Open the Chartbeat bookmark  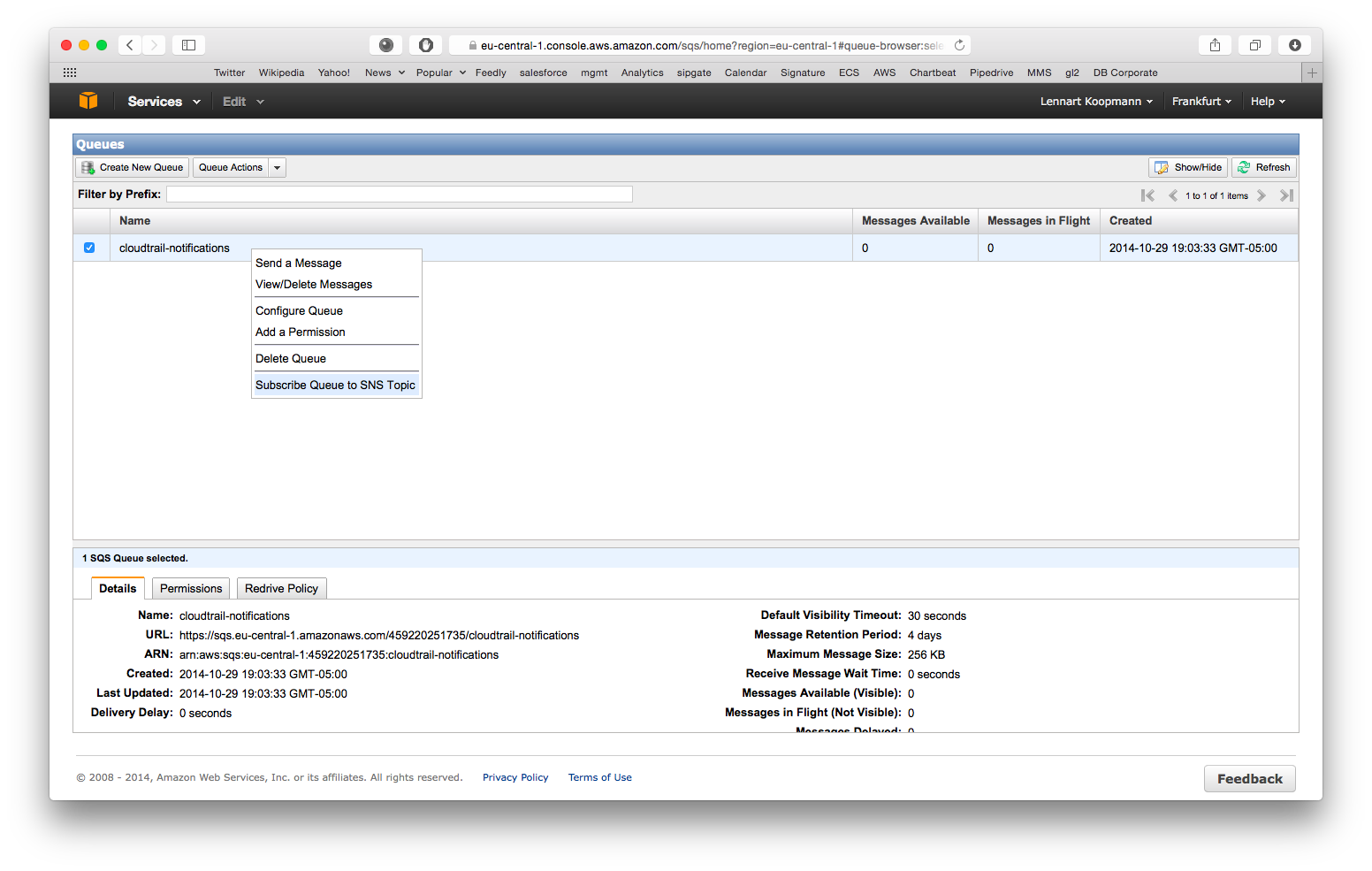tap(933, 73)
